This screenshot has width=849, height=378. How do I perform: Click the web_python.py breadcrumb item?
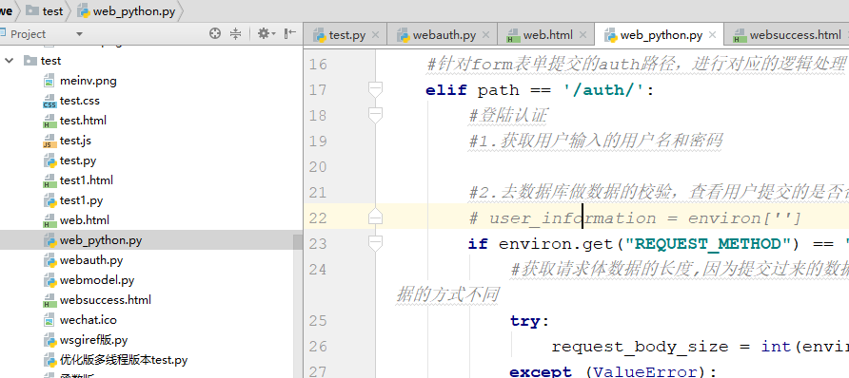127,11
